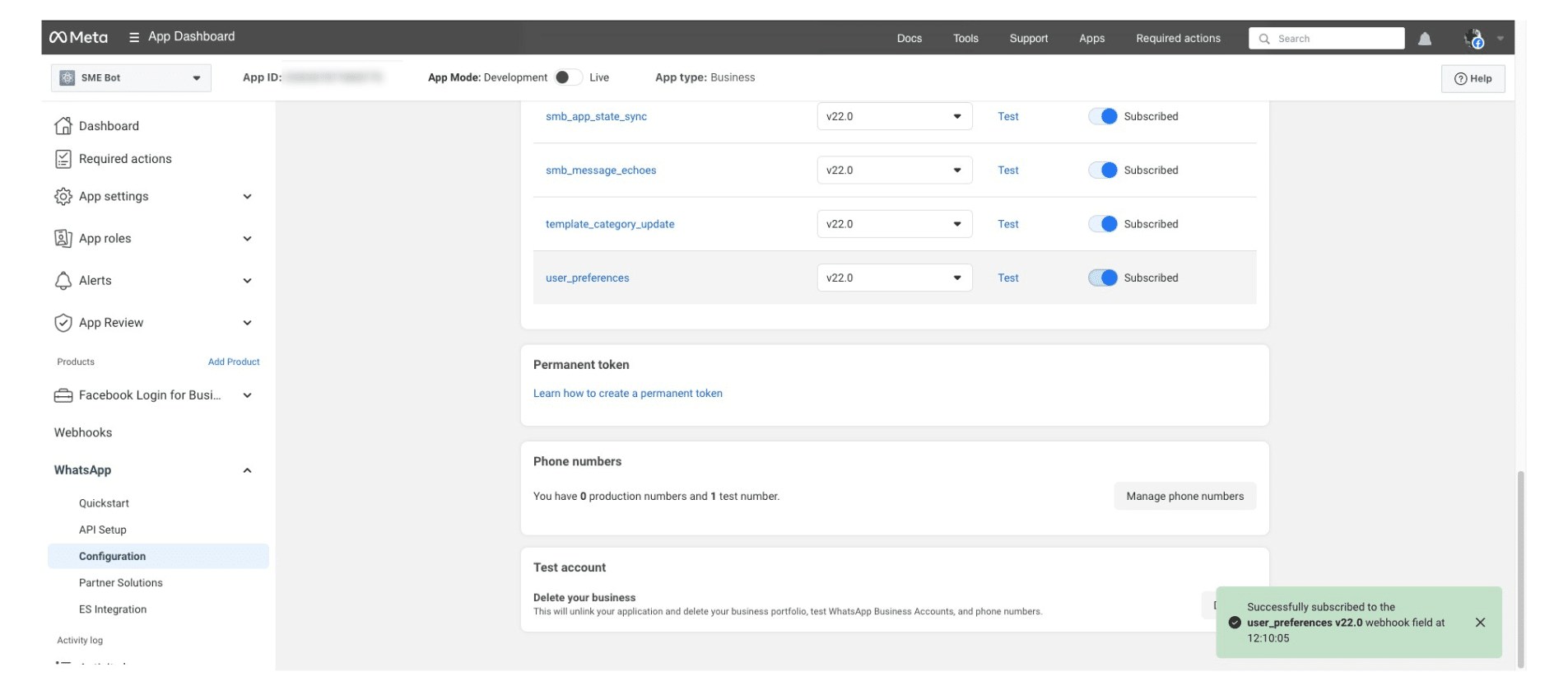
Task: Click Test link for user_preferences
Action: [1008, 278]
